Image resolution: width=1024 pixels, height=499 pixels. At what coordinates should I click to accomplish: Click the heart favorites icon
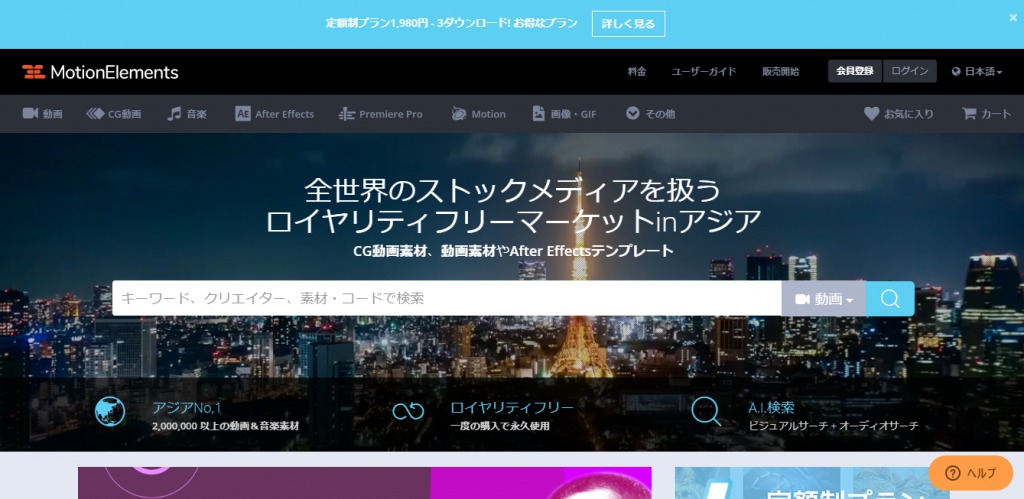871,114
